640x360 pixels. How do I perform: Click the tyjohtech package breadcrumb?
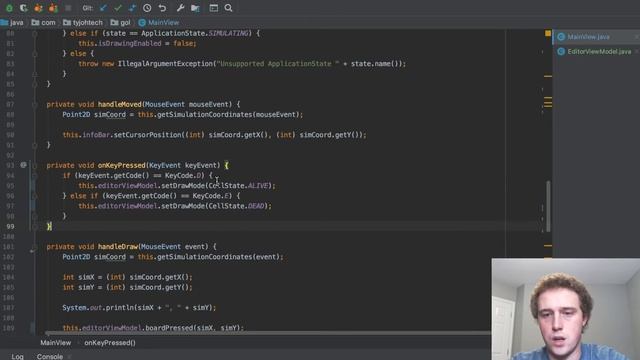click(x=83, y=22)
